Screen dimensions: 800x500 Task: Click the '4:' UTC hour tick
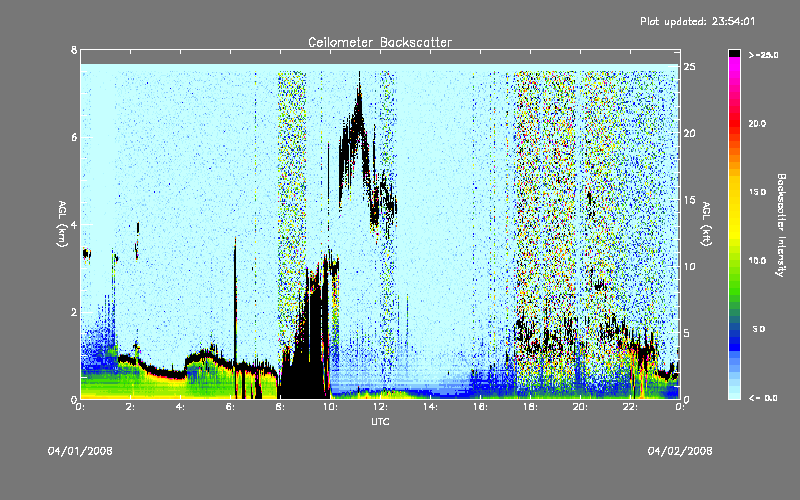tap(181, 407)
